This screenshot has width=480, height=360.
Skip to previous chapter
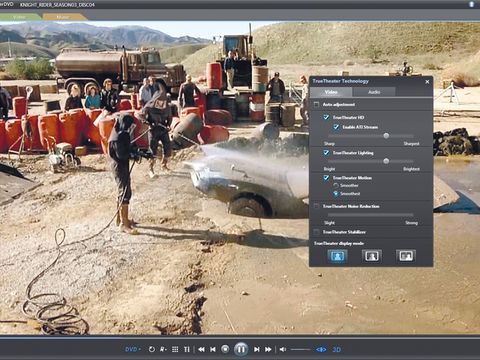(x=213, y=349)
